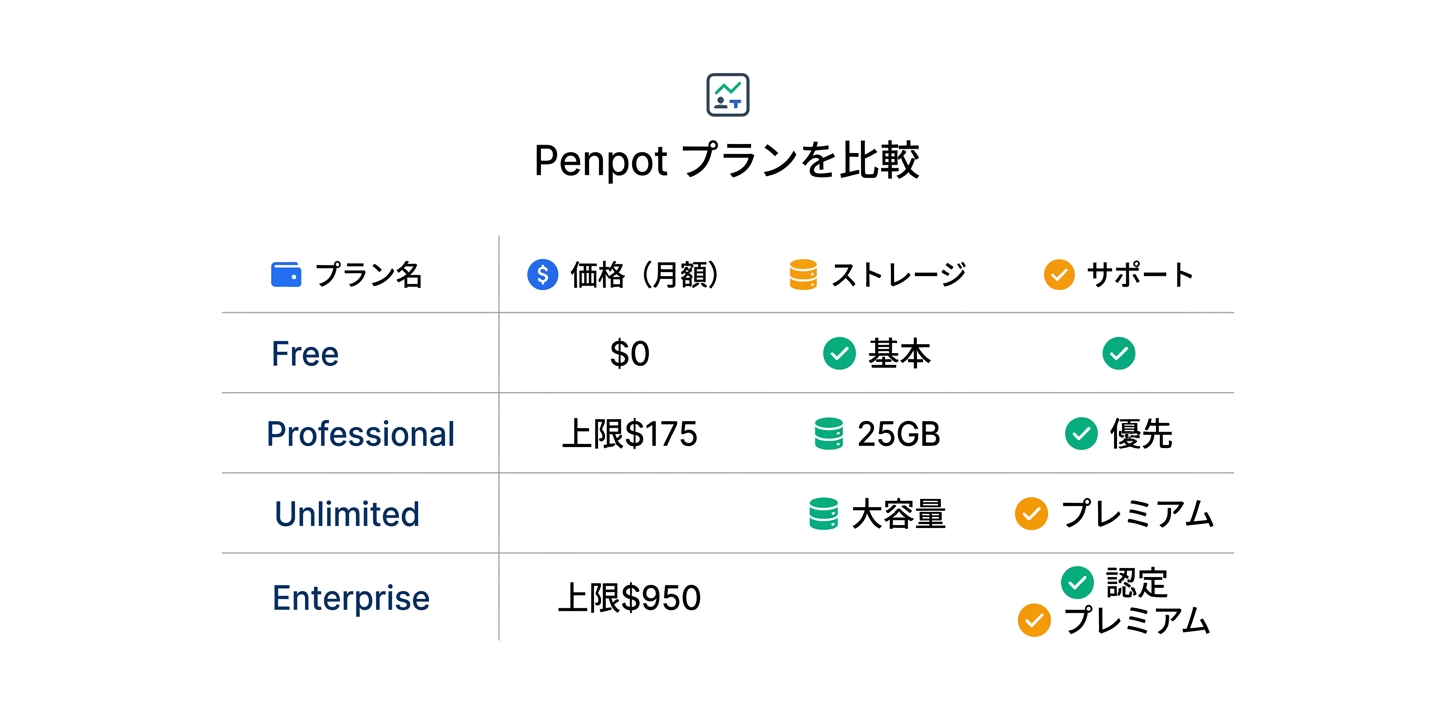Click the blue wallet icon beside プラン名
Image resolution: width=1456 pixels, height=720 pixels.
click(286, 274)
